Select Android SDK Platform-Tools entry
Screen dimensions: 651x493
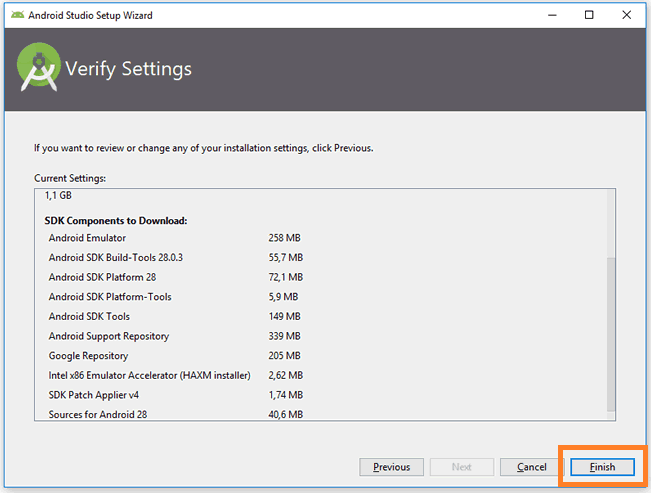click(x=110, y=297)
